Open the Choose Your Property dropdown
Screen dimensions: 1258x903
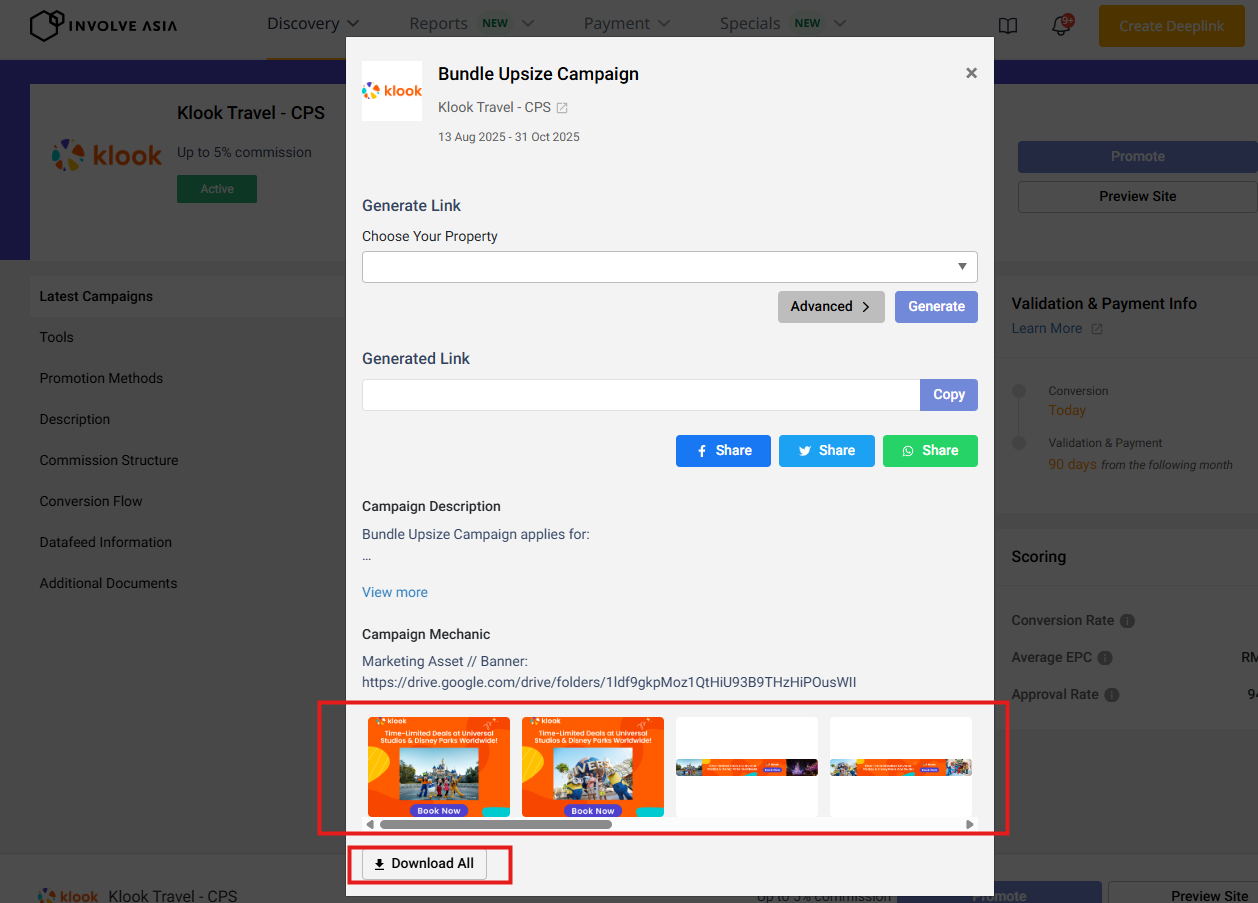670,267
